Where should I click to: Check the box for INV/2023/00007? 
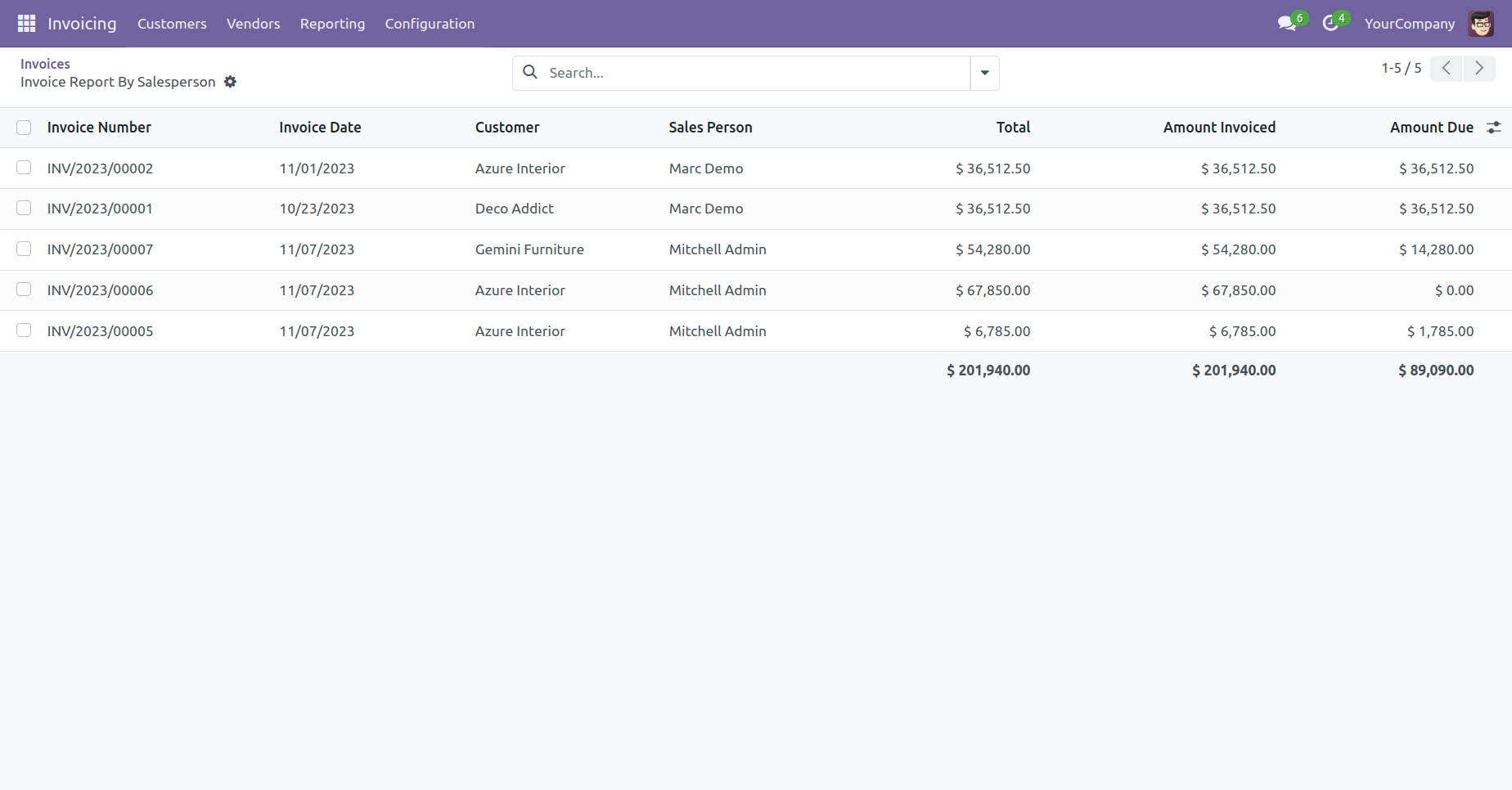24,249
